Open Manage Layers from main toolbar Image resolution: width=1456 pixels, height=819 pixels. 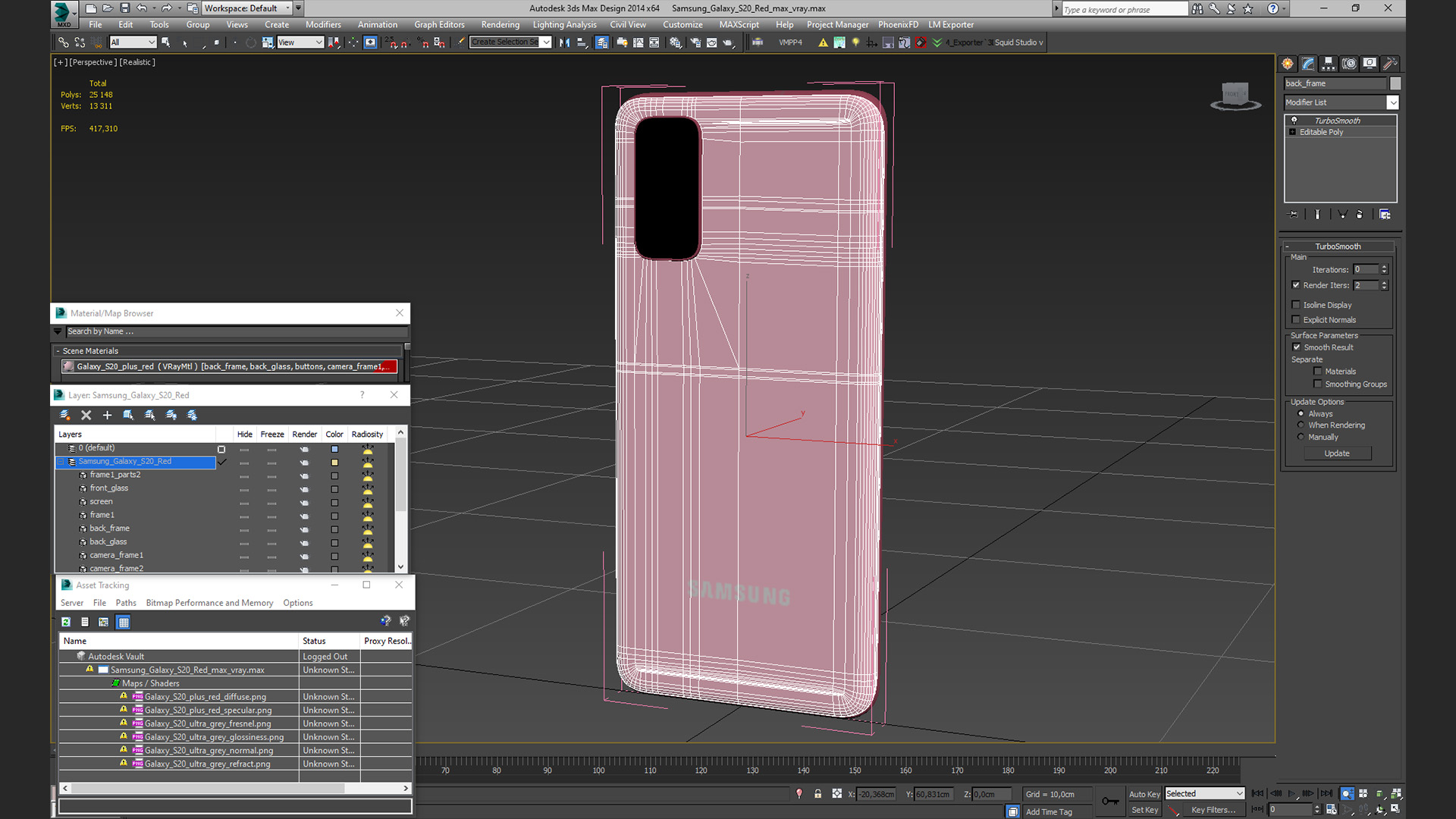coord(602,42)
